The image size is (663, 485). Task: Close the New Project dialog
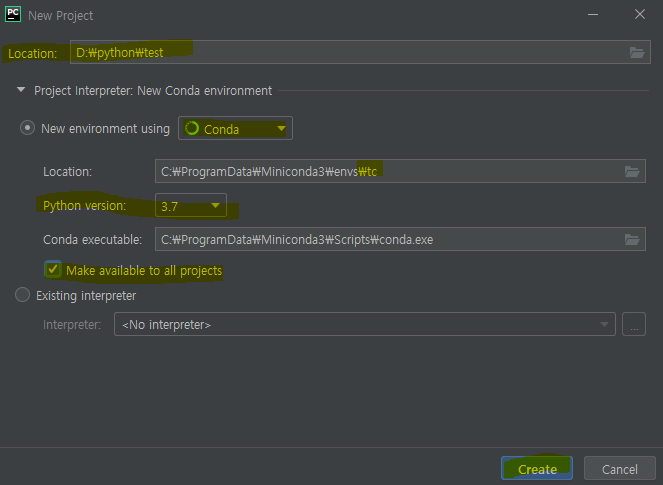pyautogui.click(x=640, y=14)
